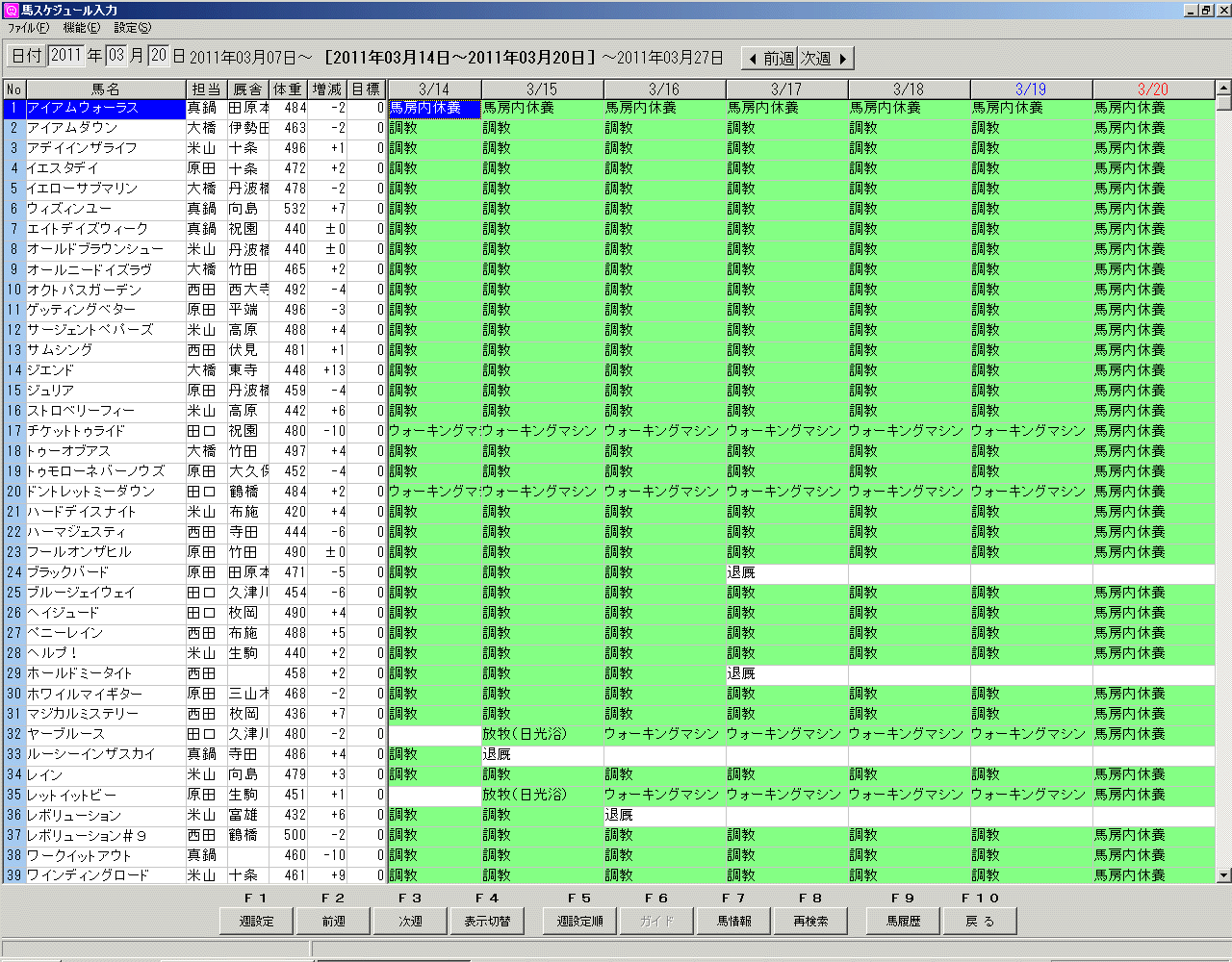The width and height of the screenshot is (1232, 962).
Task: Open the 設定 menu
Action: point(132,28)
